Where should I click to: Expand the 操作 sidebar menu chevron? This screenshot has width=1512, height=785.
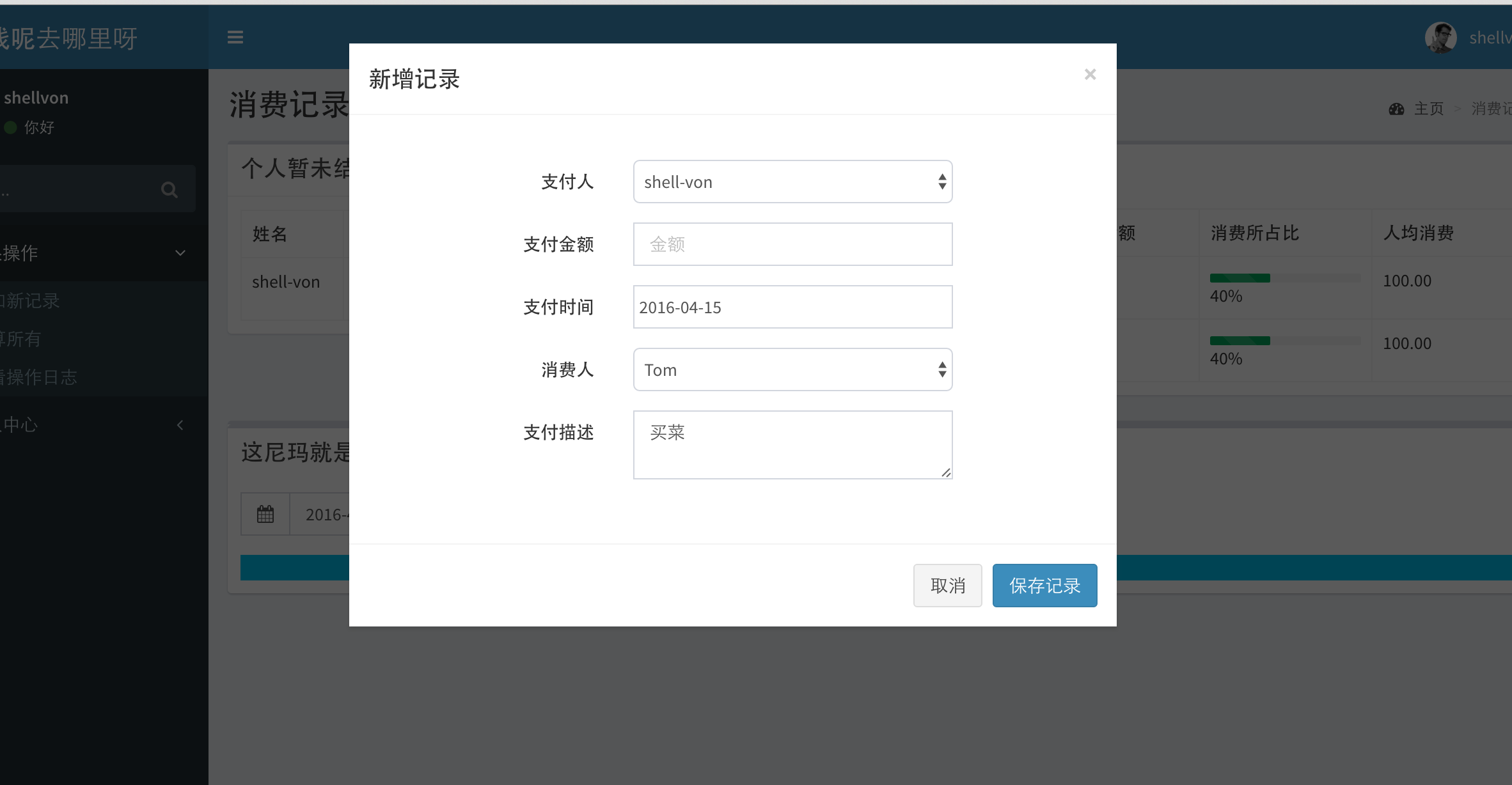click(180, 253)
